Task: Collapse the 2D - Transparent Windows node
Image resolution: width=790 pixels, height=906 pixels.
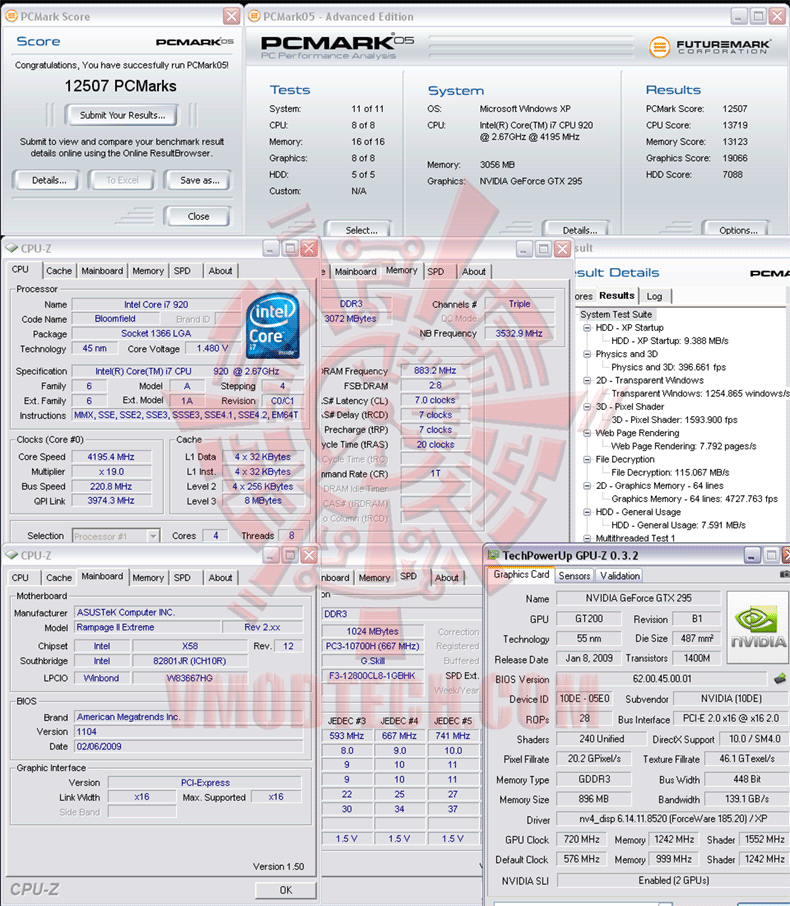Action: (x=587, y=380)
